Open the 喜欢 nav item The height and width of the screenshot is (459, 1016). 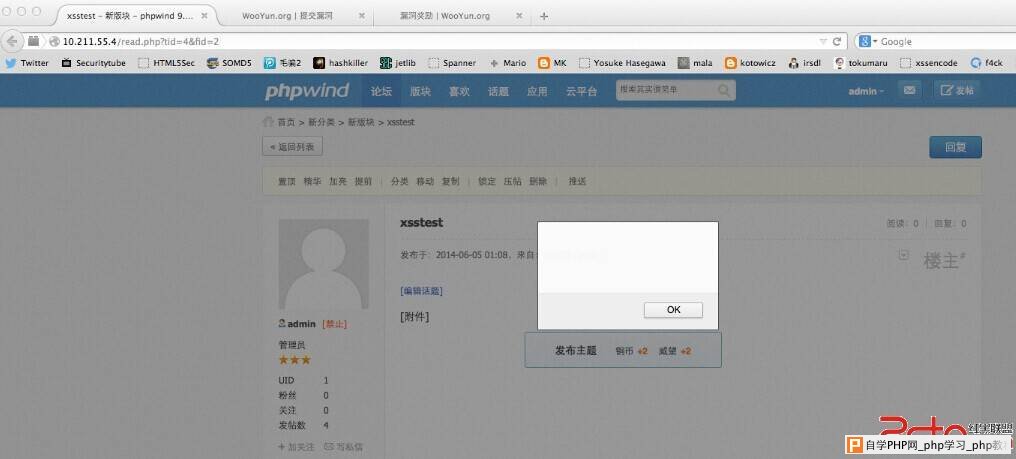[459, 91]
